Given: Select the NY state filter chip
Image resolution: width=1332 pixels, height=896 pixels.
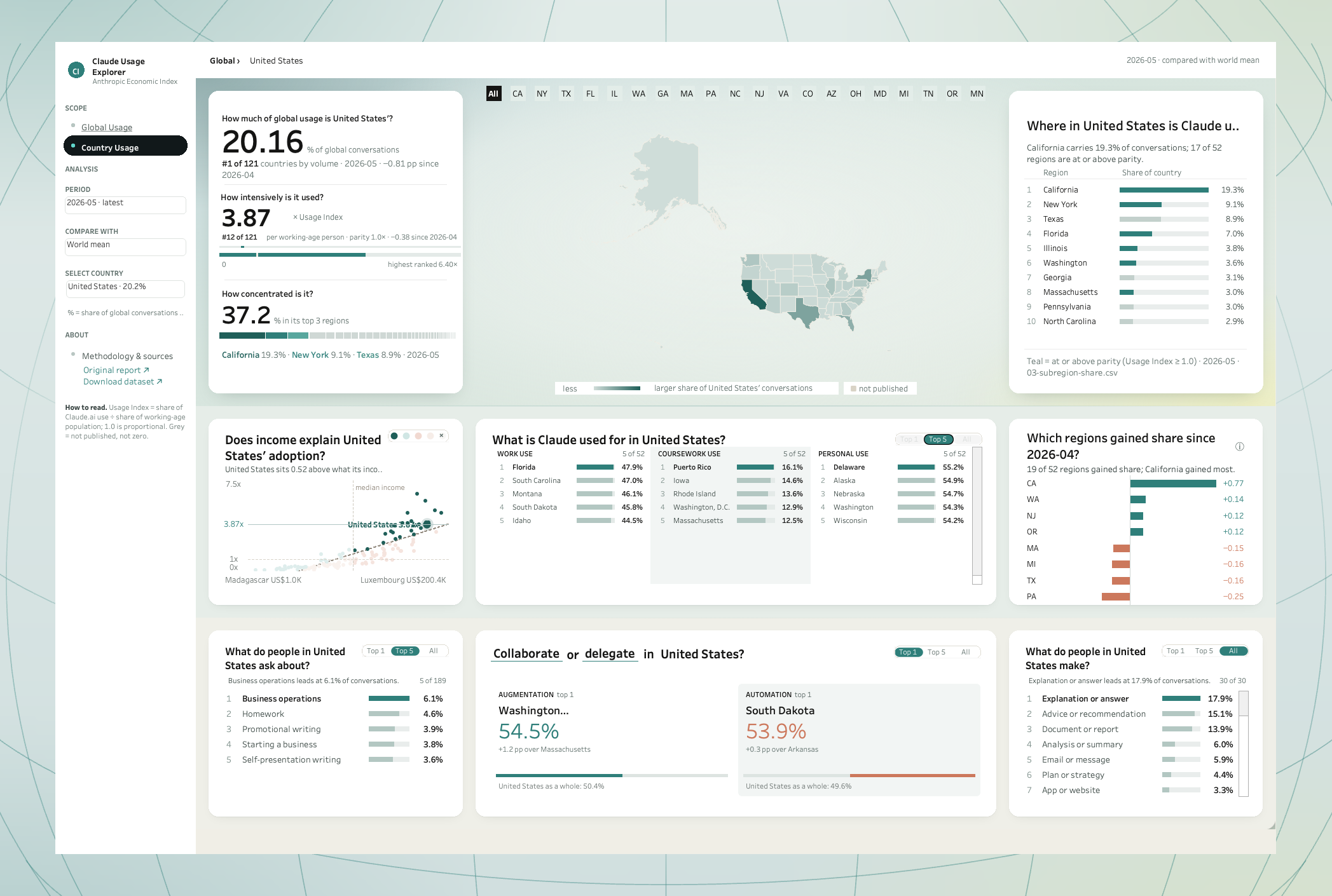Looking at the screenshot, I should (542, 93).
